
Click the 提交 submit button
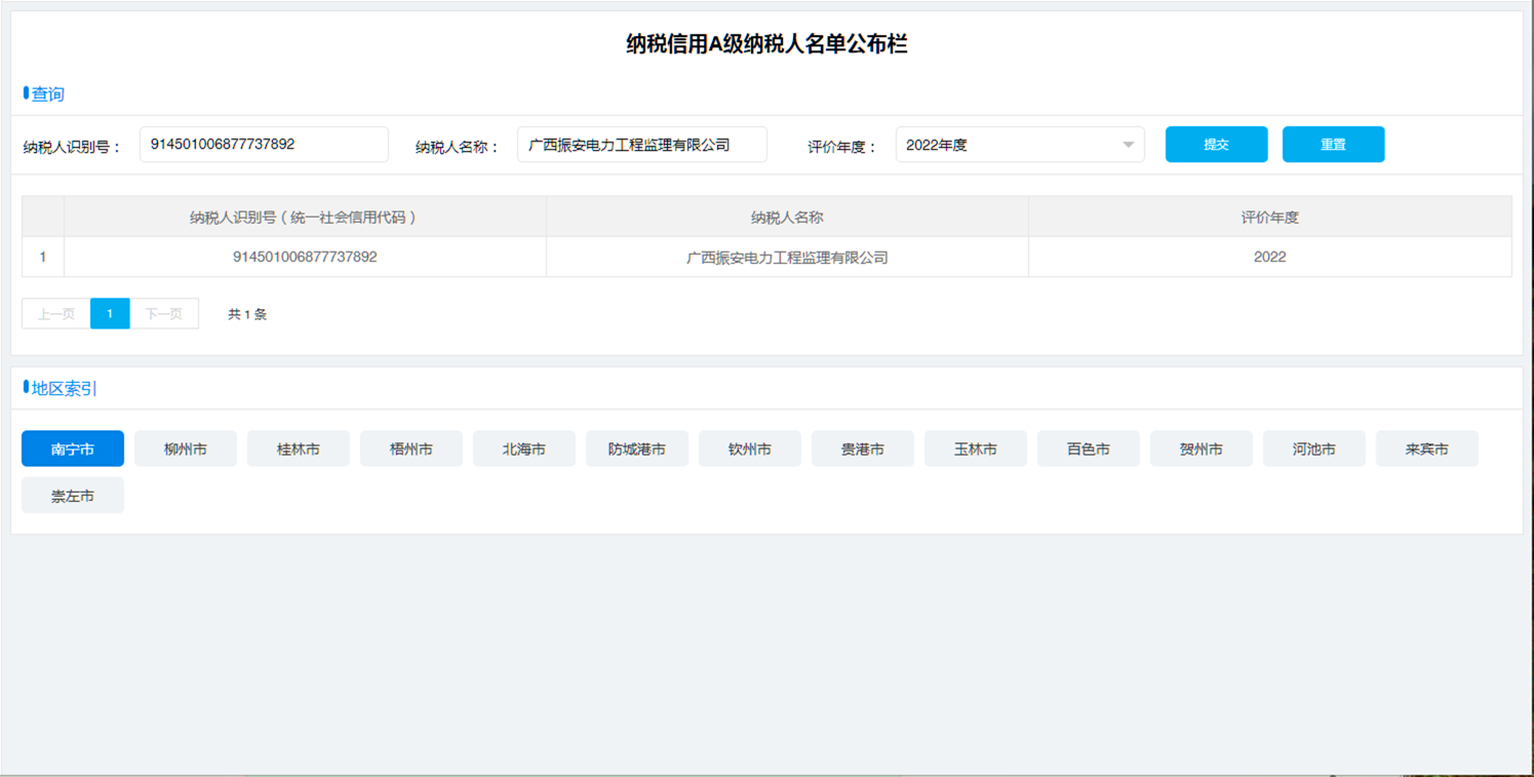[x=1216, y=144]
